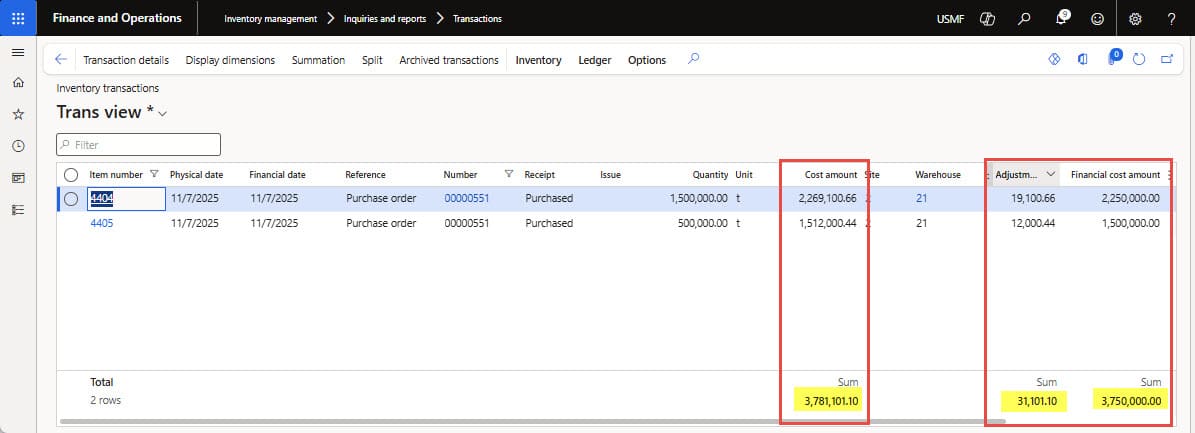This screenshot has width=1195, height=433.
Task: Open the app launcher waffle icon
Action: (18, 18)
